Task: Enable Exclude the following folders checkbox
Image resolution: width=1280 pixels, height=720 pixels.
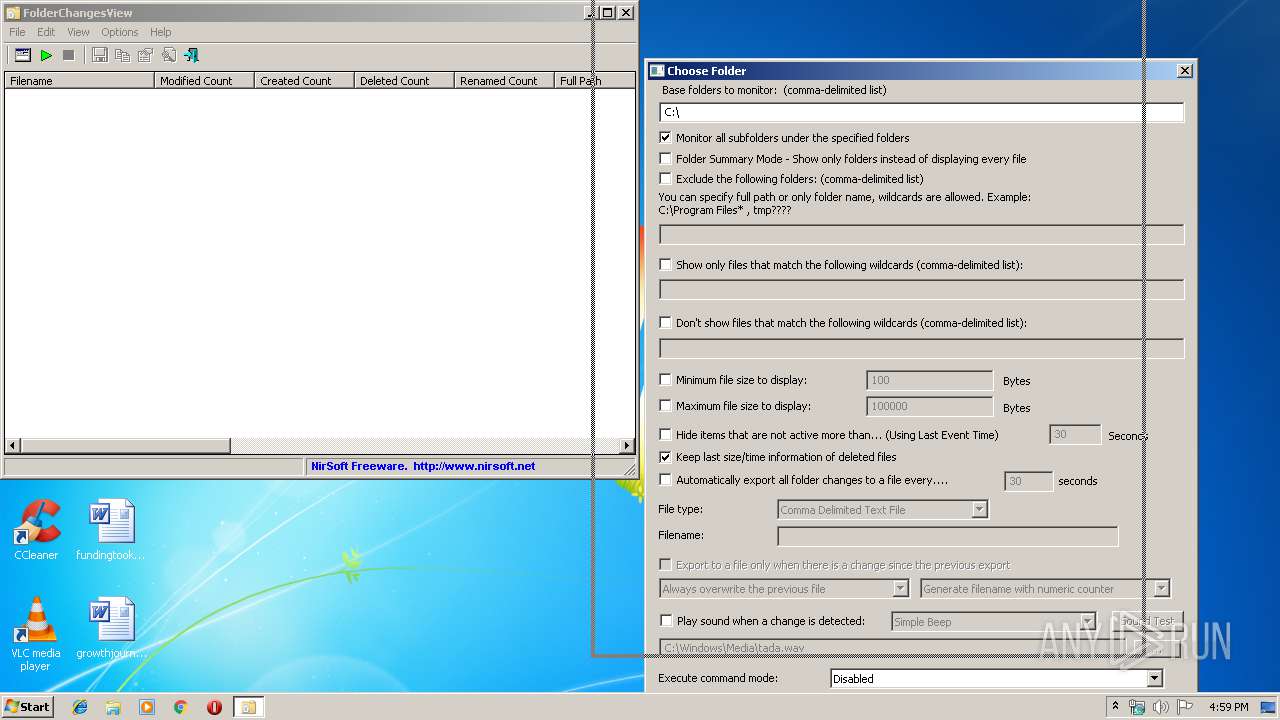Action: [665, 178]
